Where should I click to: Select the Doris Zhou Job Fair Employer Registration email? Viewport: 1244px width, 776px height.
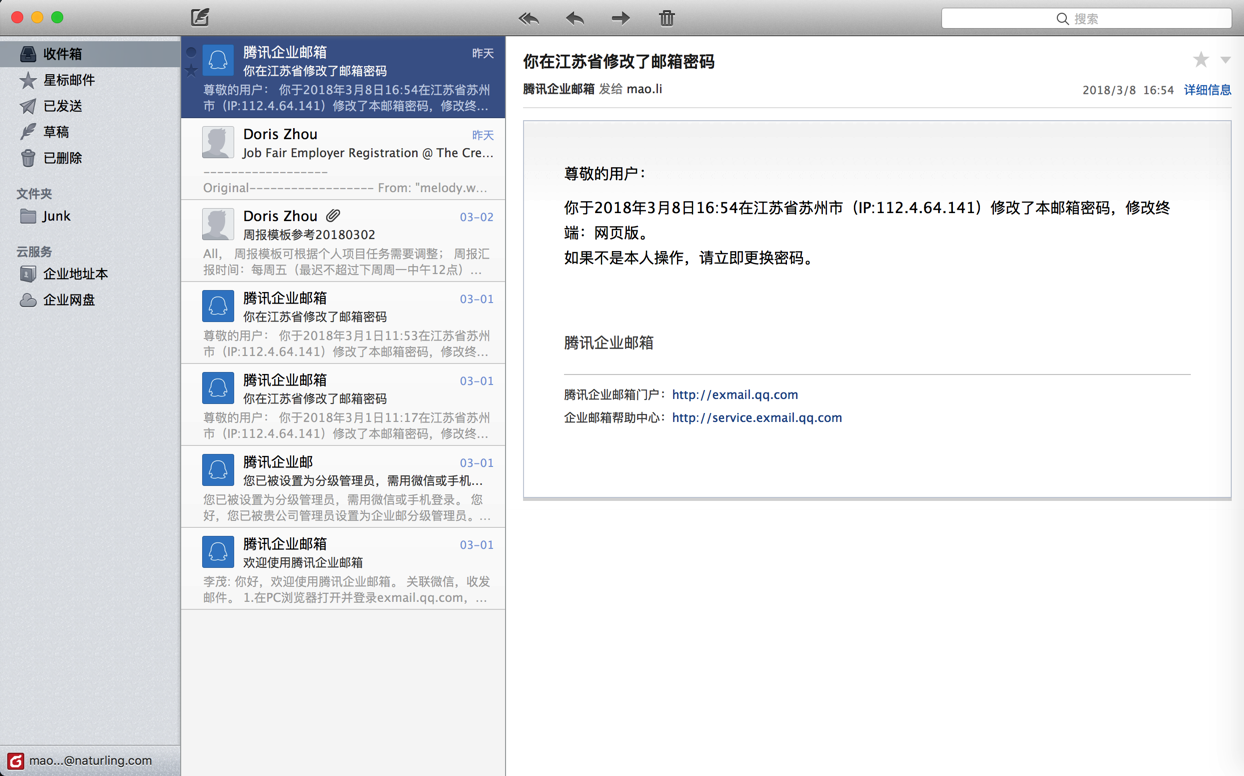coord(343,159)
